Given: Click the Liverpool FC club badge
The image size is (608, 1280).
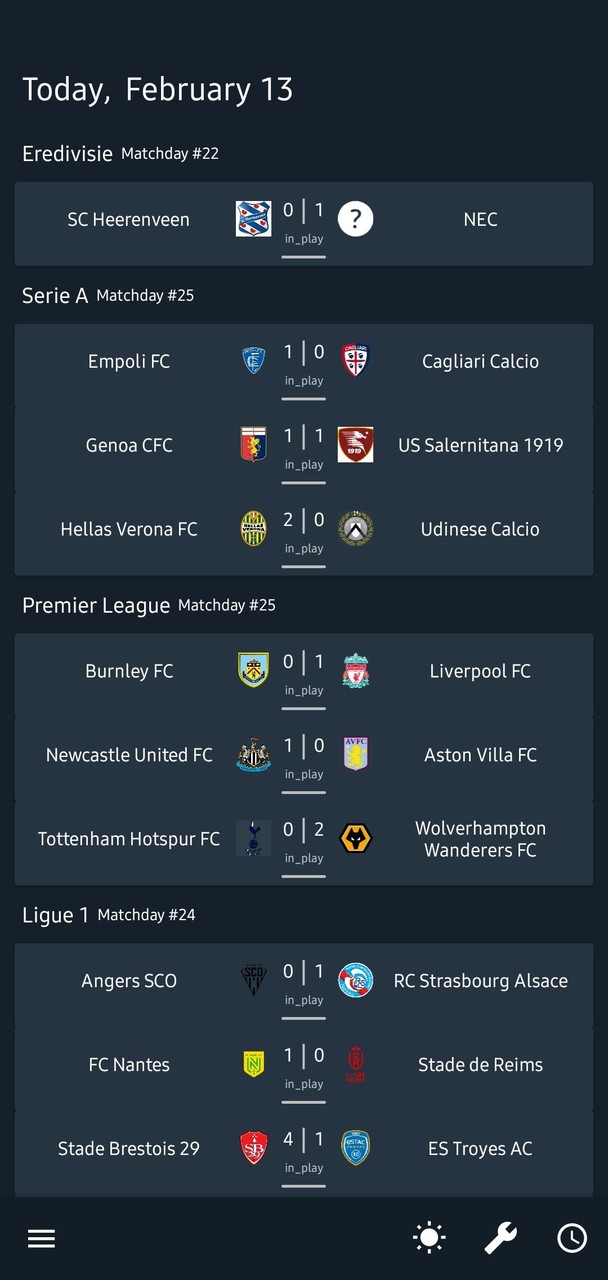Looking at the screenshot, I should 355,670.
